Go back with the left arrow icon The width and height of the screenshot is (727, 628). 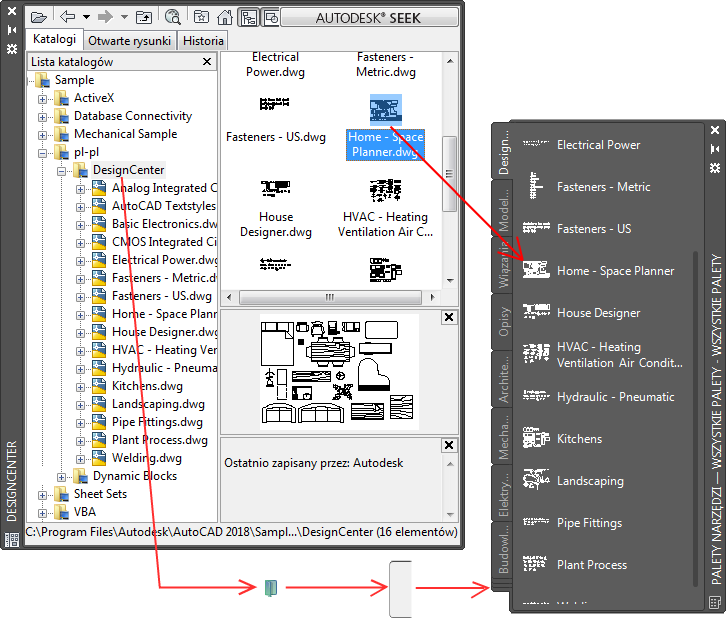coord(68,17)
